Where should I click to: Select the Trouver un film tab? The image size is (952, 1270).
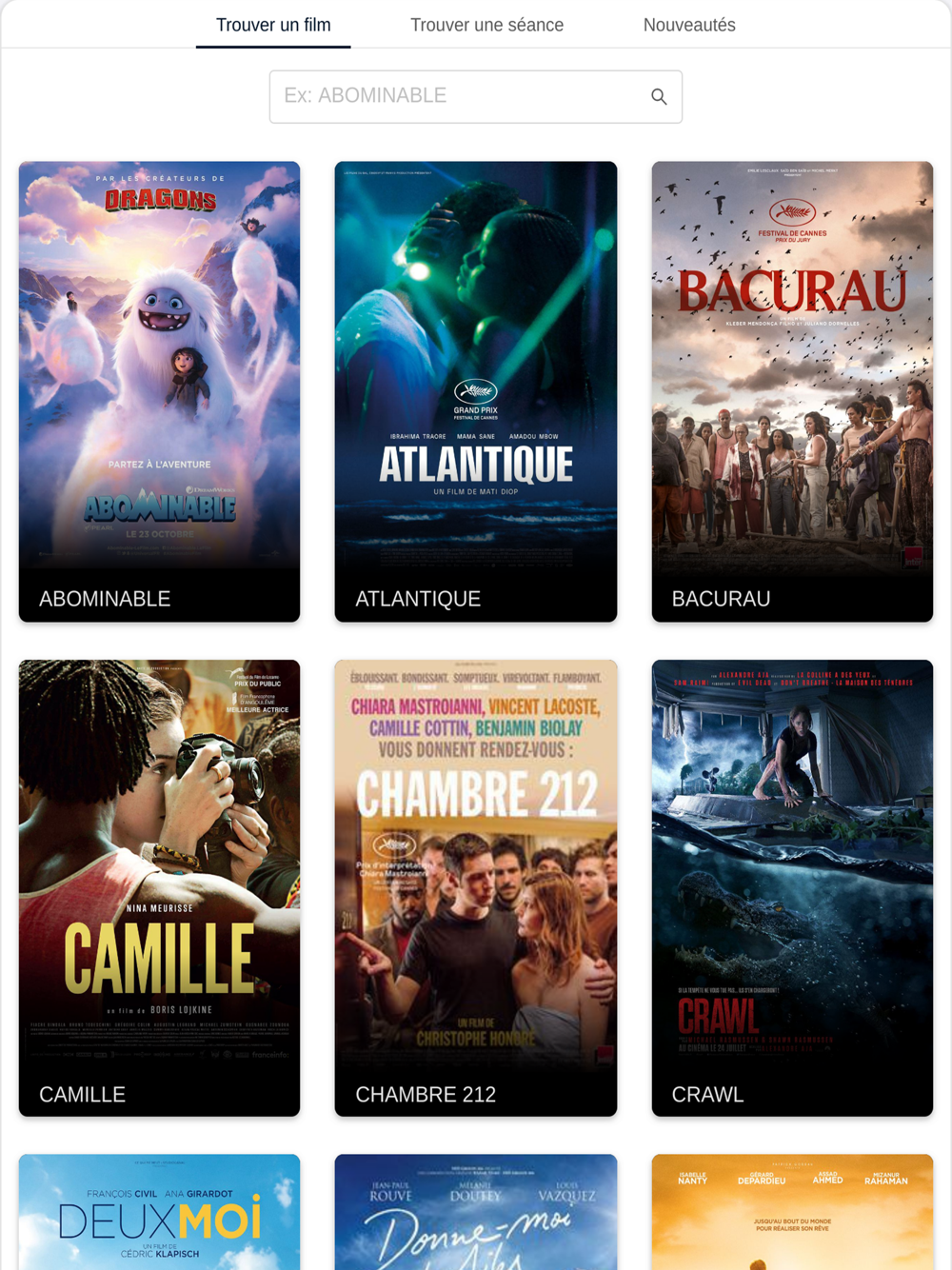point(273,25)
